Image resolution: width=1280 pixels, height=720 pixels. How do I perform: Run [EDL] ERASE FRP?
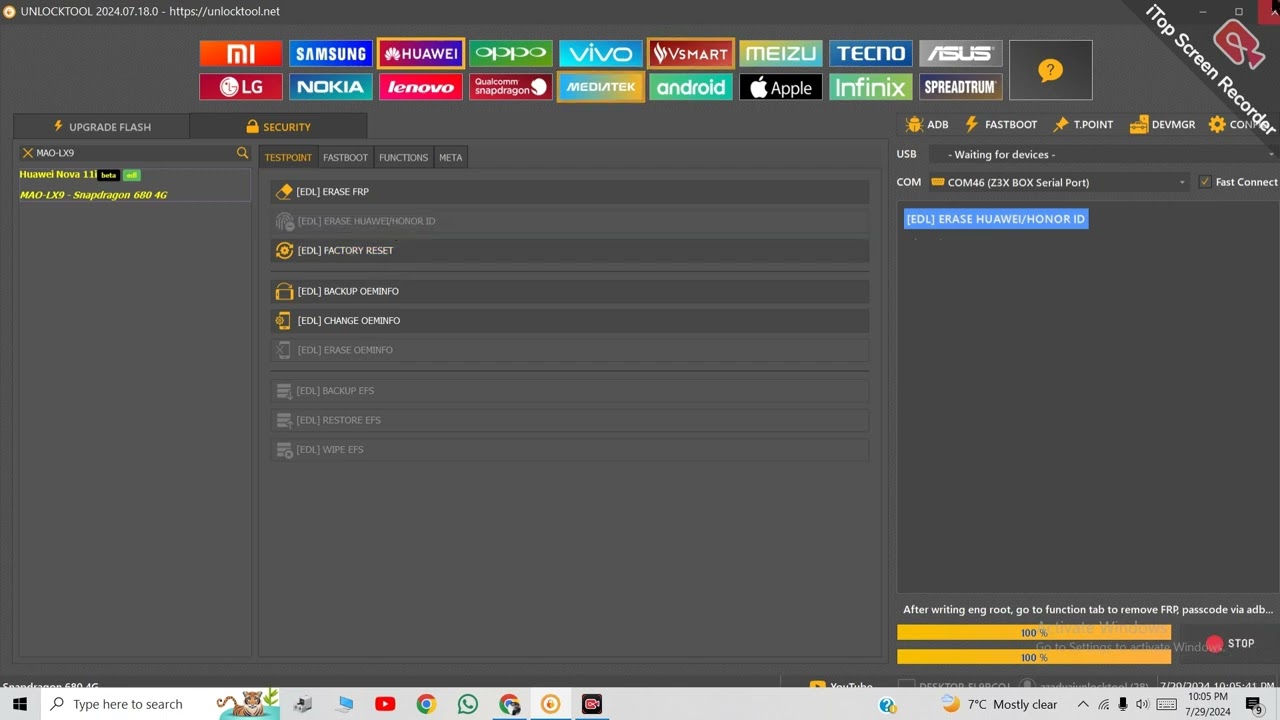pos(568,191)
